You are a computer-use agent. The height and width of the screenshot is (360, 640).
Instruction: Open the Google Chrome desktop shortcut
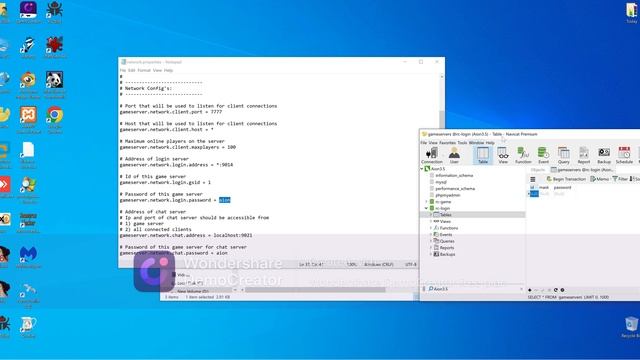point(55,120)
